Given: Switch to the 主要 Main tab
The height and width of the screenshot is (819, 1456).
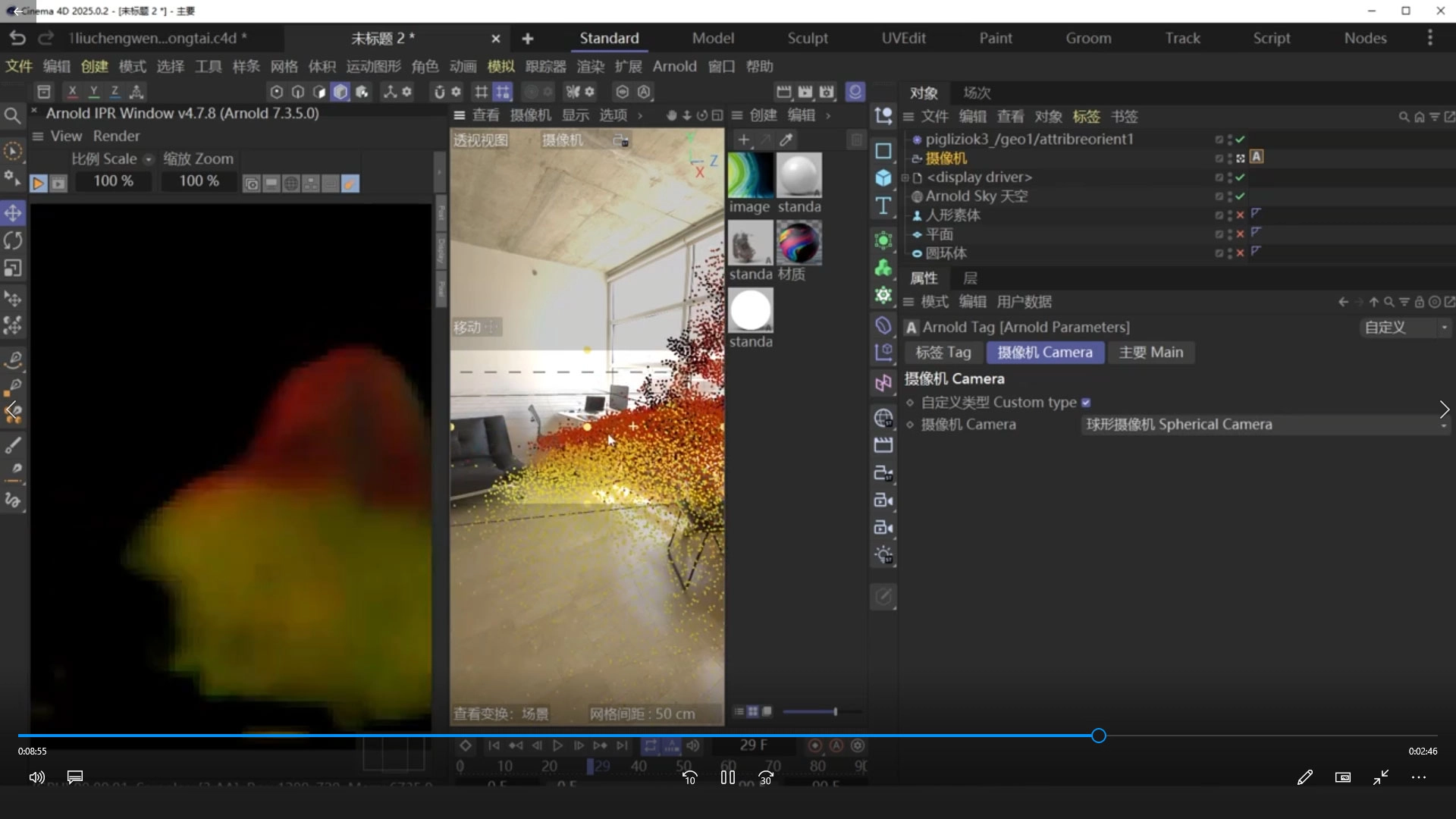Looking at the screenshot, I should (x=1150, y=353).
